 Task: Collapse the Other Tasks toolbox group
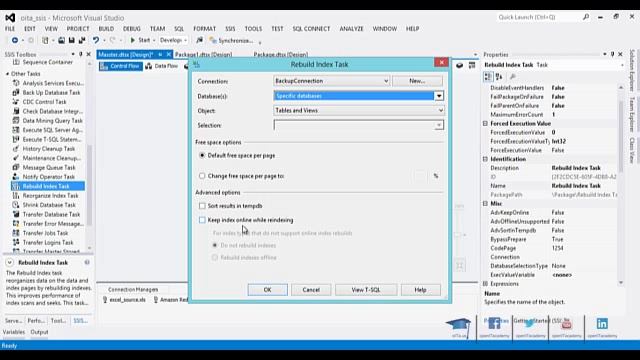[x=7, y=74]
